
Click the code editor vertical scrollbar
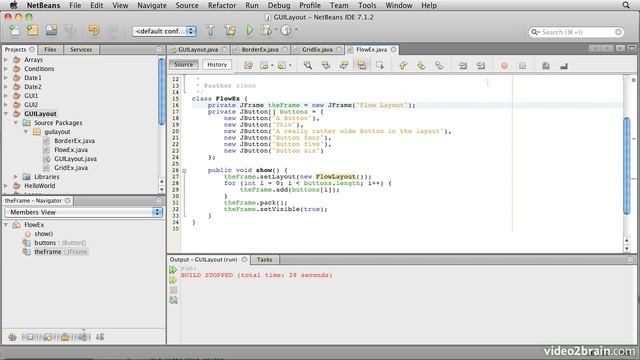pos(627,165)
